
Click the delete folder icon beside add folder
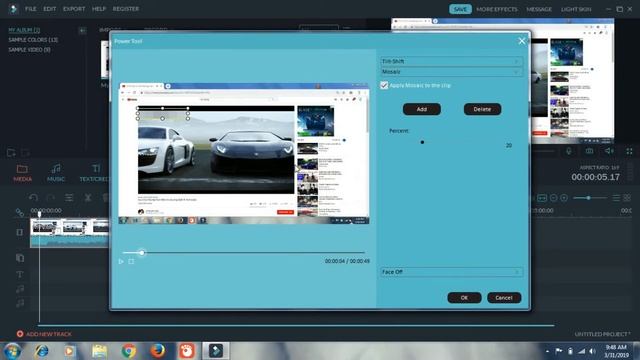(25, 153)
